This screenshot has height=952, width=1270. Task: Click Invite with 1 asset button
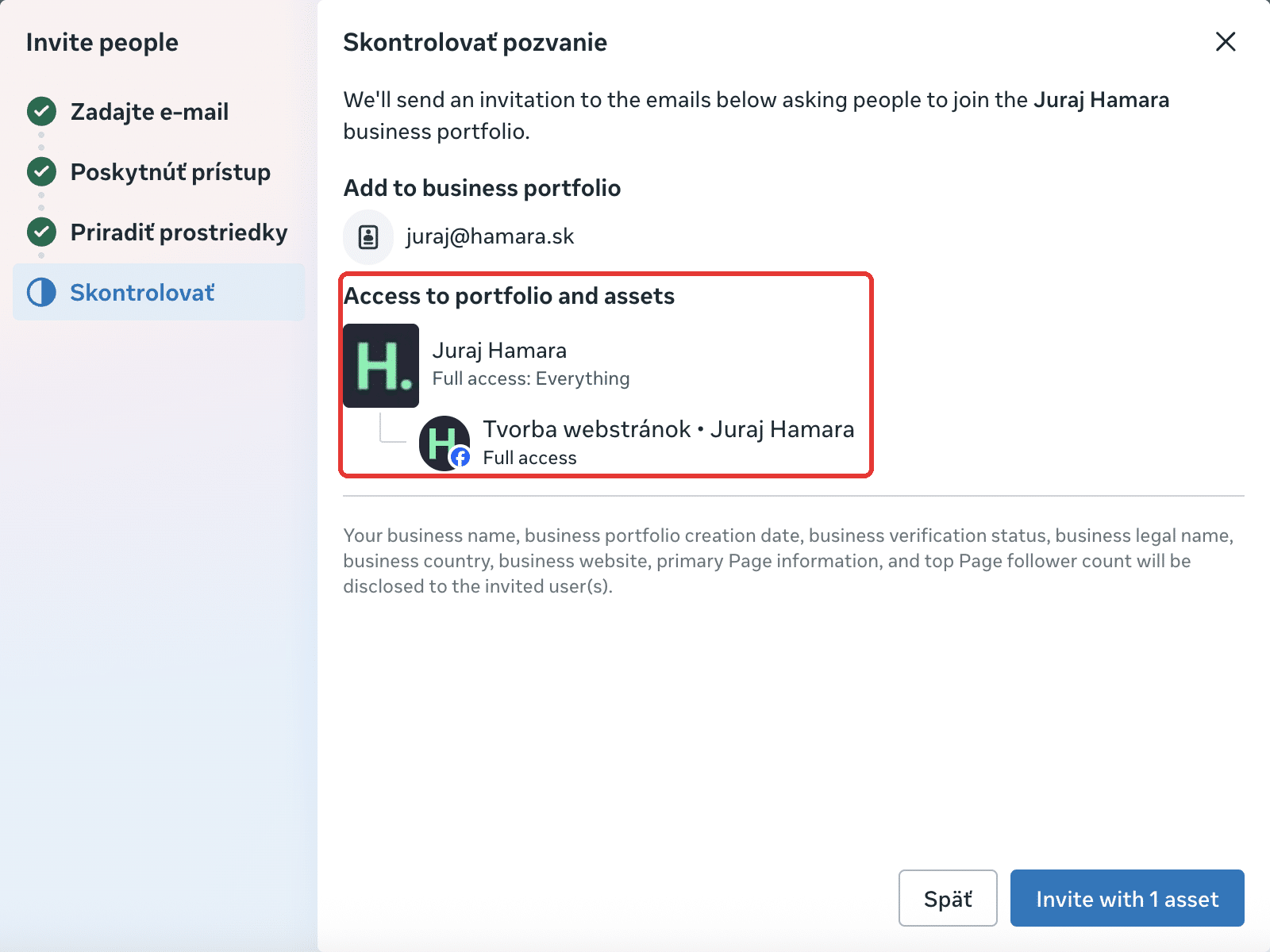pos(1127,898)
